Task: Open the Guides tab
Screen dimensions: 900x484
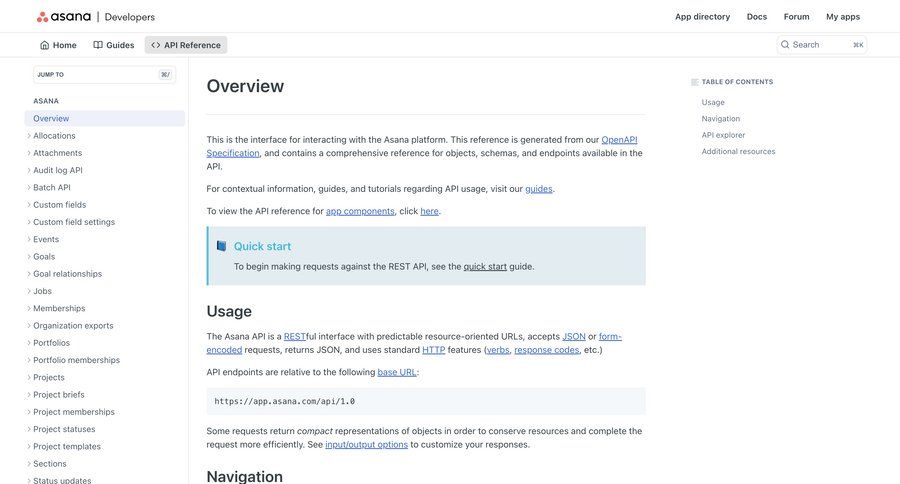Action: coord(114,45)
